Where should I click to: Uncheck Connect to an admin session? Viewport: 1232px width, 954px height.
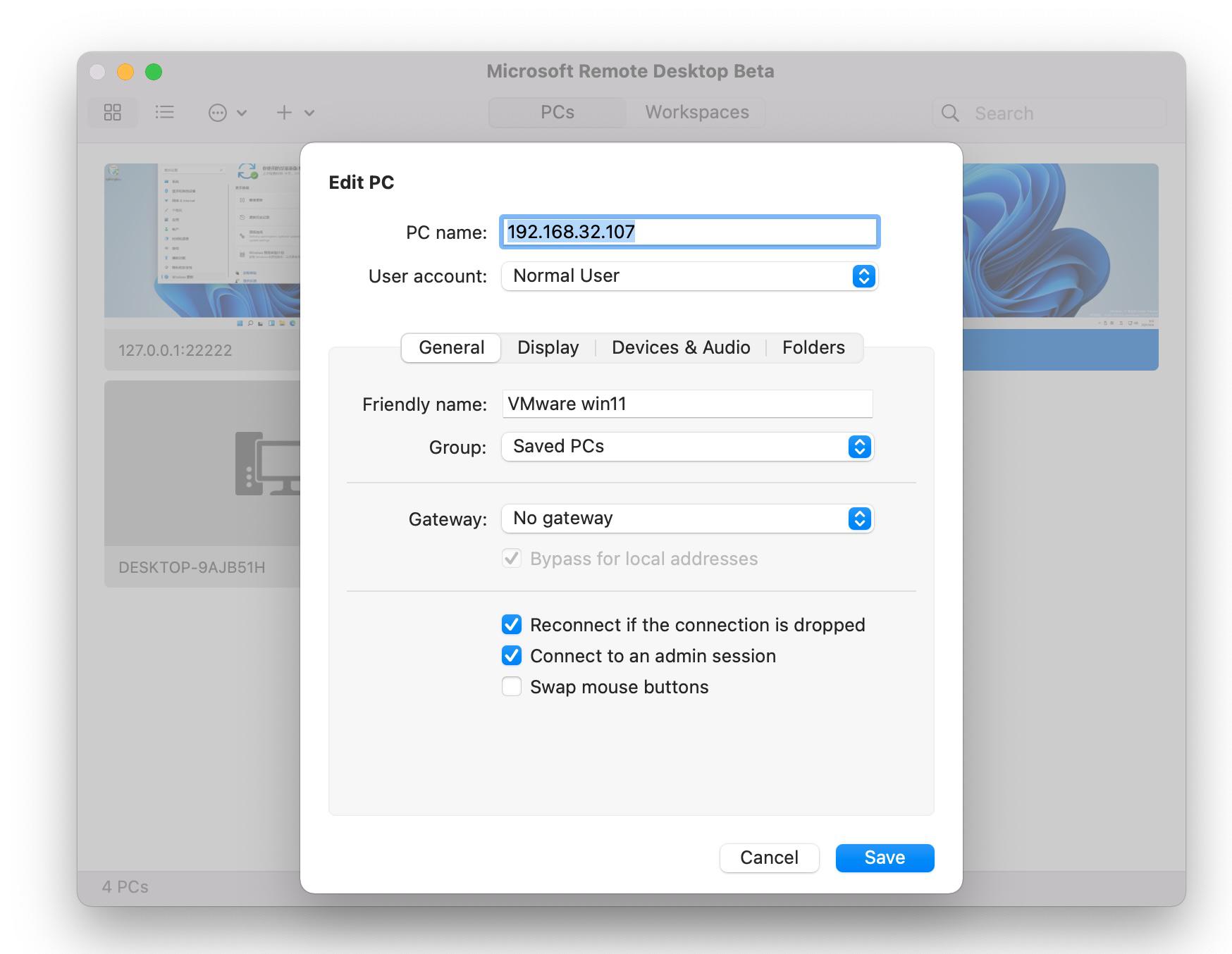point(512,656)
